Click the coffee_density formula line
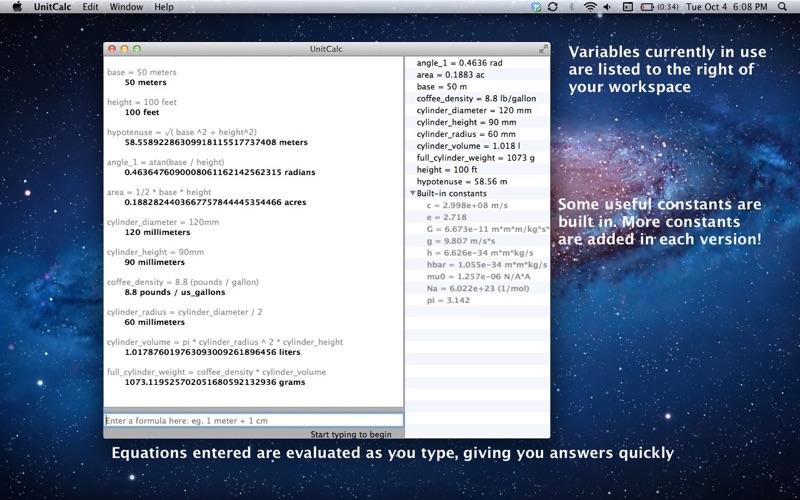Viewport: 800px width, 500px height. click(183, 282)
